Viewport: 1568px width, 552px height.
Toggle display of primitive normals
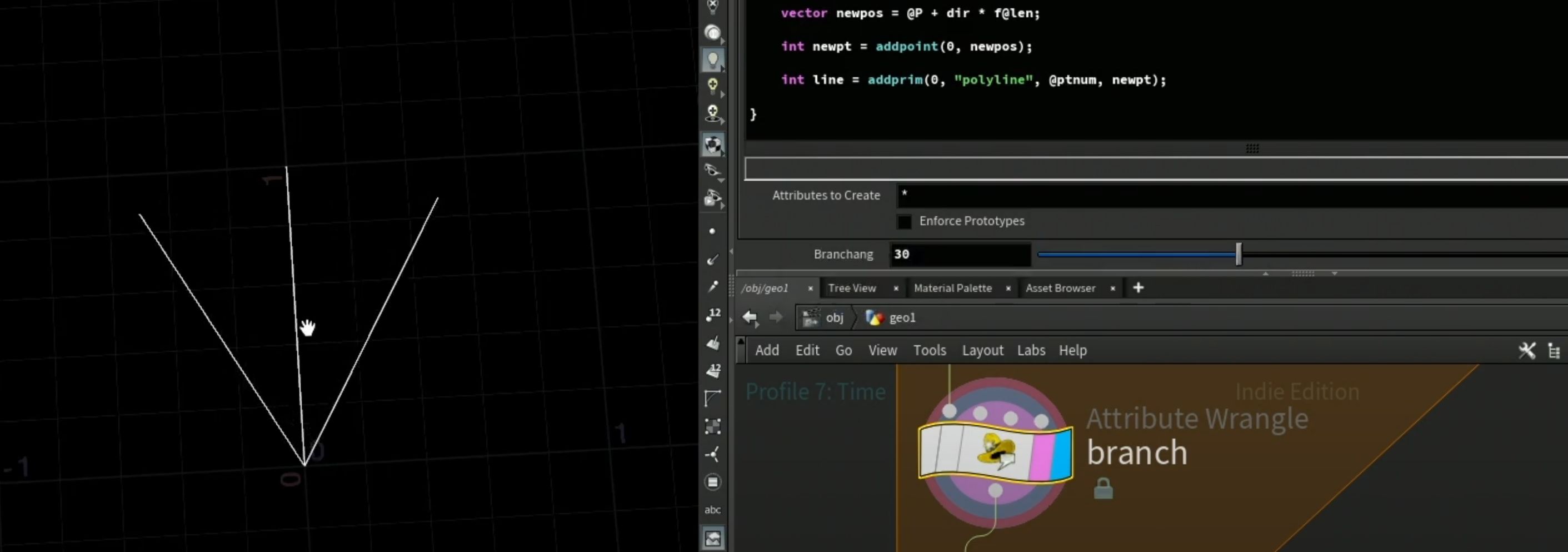click(x=713, y=342)
